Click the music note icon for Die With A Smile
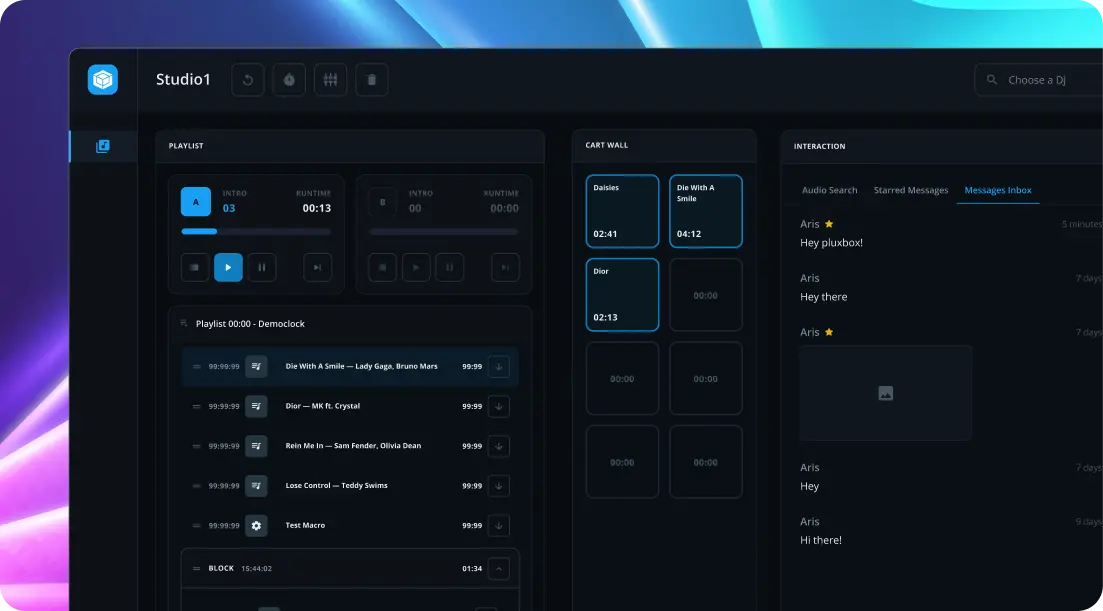This screenshot has height=611, width=1103. click(x=256, y=366)
